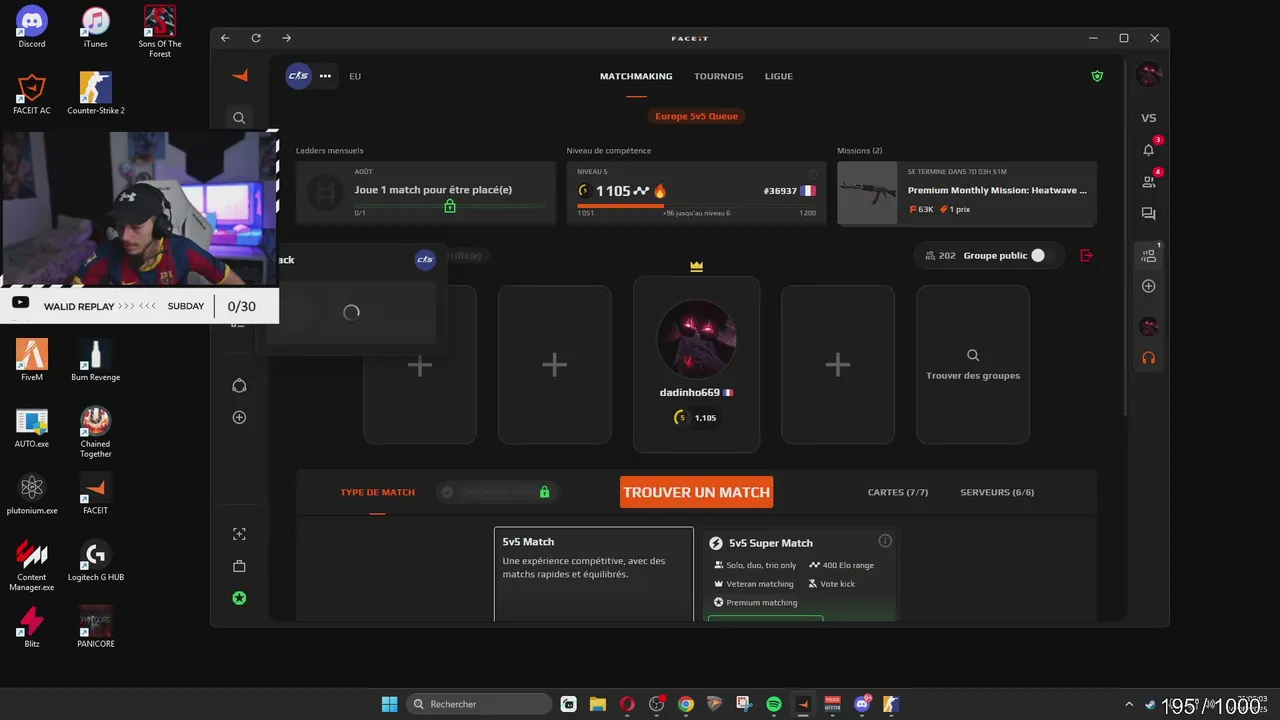This screenshot has height=720, width=1280.
Task: Click the ladder progress bar showing 0/1
Action: coord(450,206)
